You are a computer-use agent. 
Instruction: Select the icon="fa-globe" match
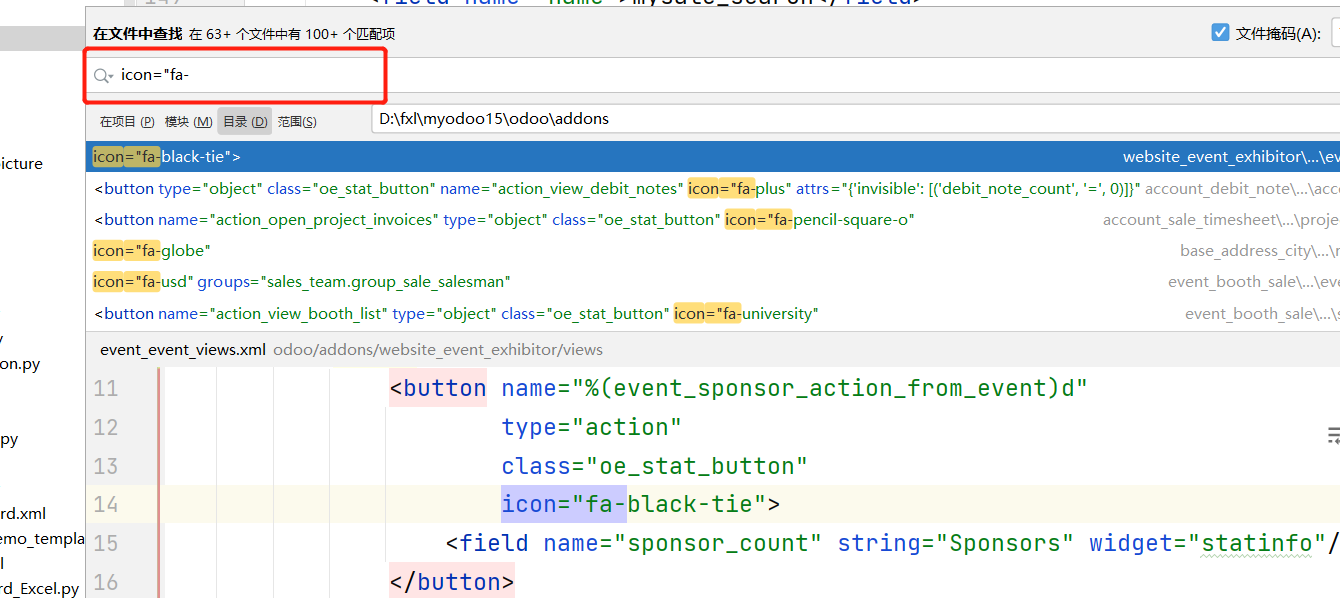150,250
